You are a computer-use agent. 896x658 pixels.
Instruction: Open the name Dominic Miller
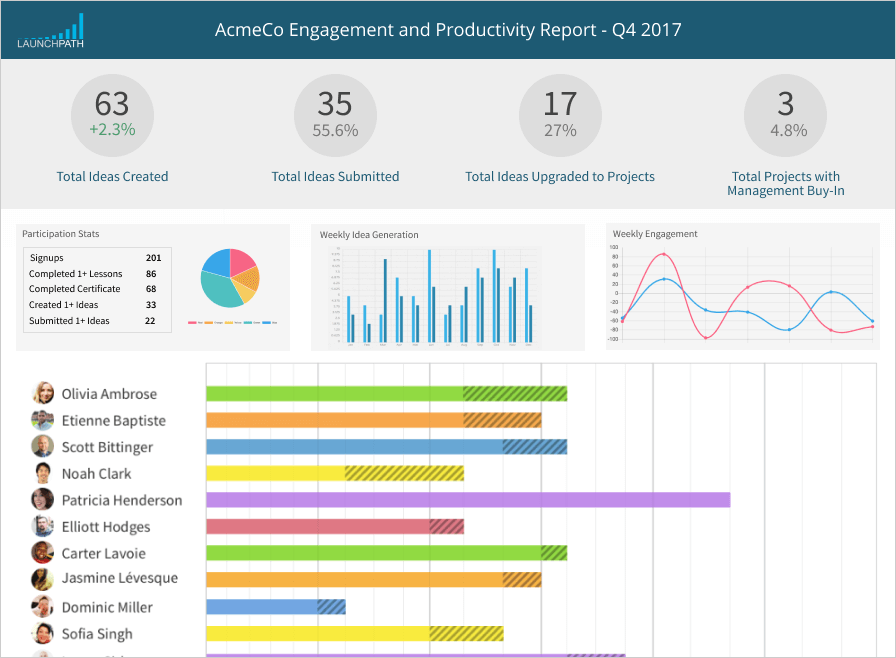[107, 607]
